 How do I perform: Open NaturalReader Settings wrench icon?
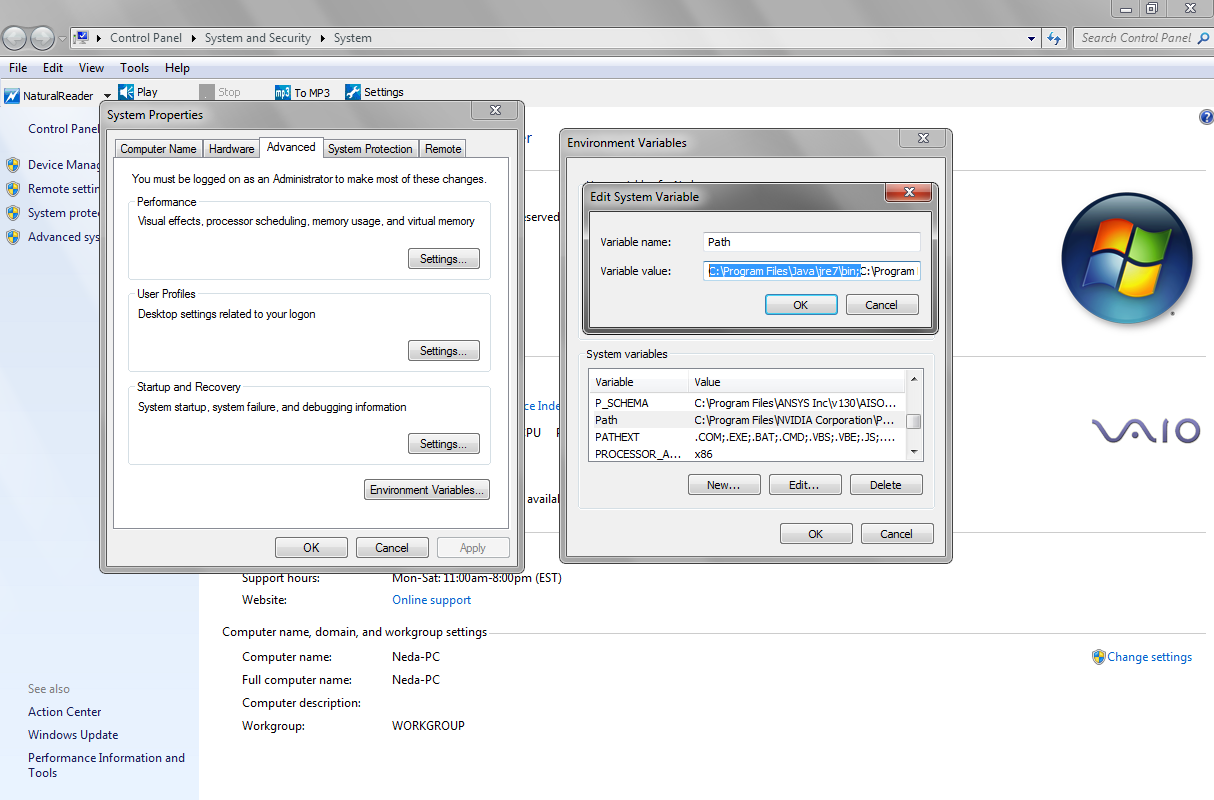pos(353,92)
